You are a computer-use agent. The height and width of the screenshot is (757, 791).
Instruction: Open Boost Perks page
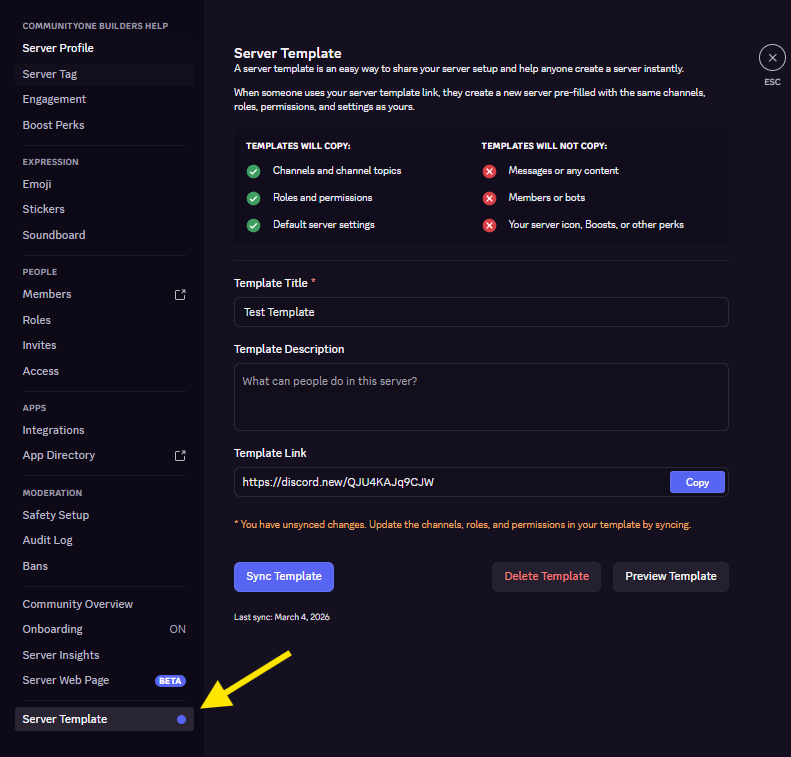pyautogui.click(x=104, y=125)
